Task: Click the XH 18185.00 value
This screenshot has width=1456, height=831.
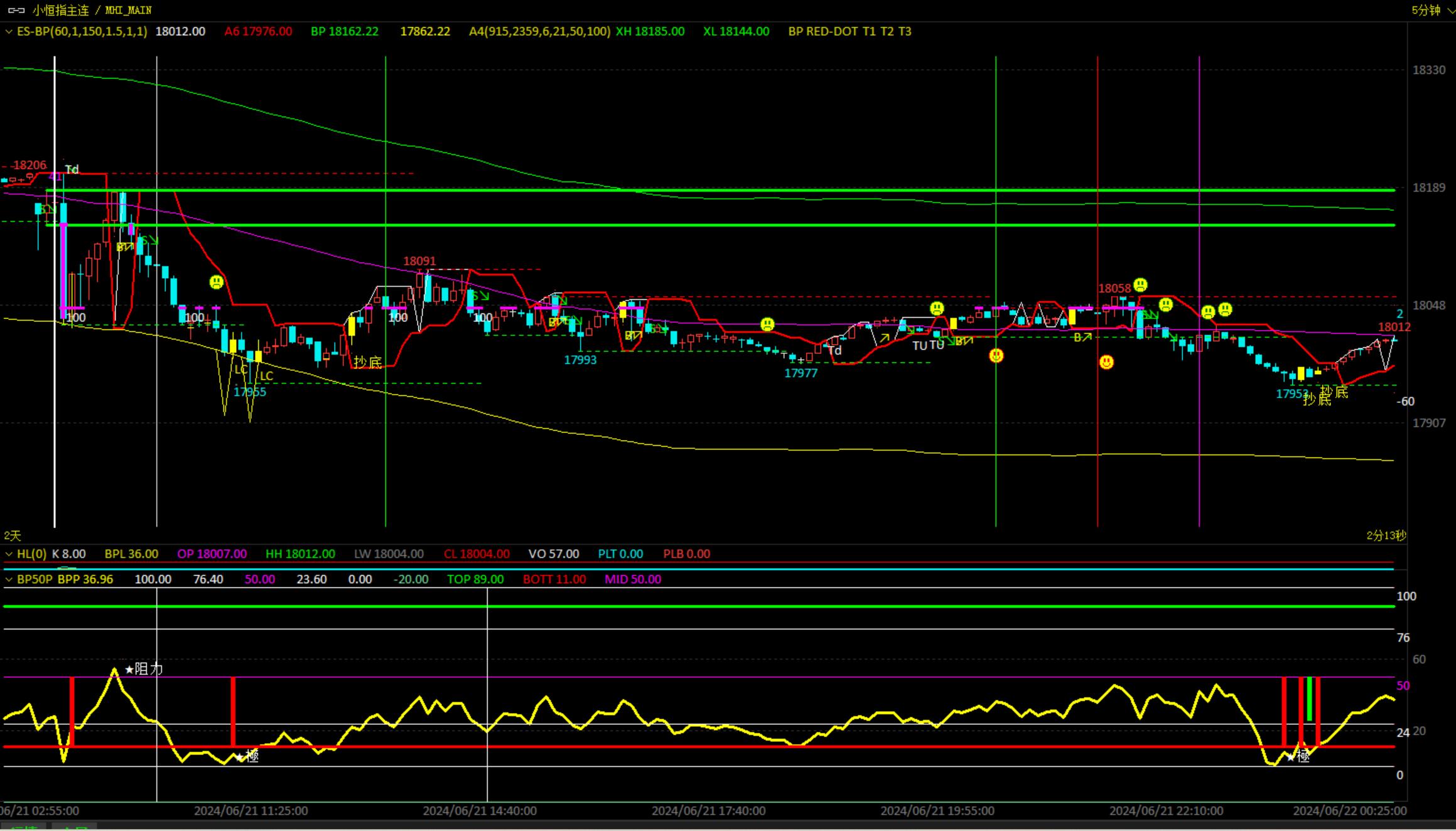Action: pyautogui.click(x=650, y=31)
